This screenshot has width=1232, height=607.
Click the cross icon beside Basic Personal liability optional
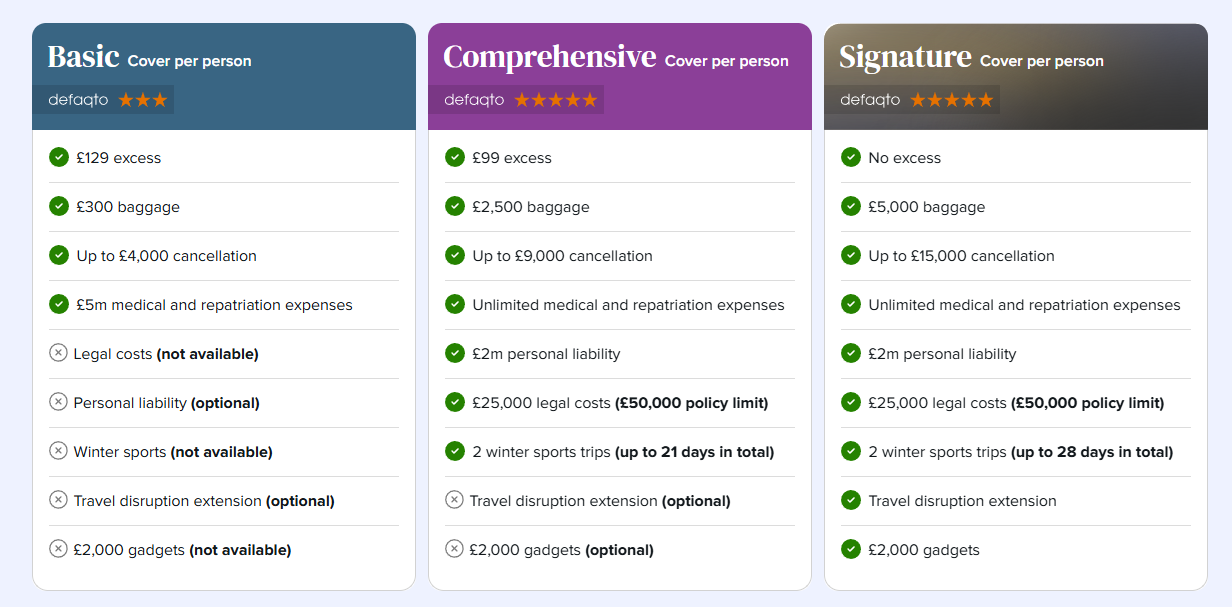click(58, 402)
